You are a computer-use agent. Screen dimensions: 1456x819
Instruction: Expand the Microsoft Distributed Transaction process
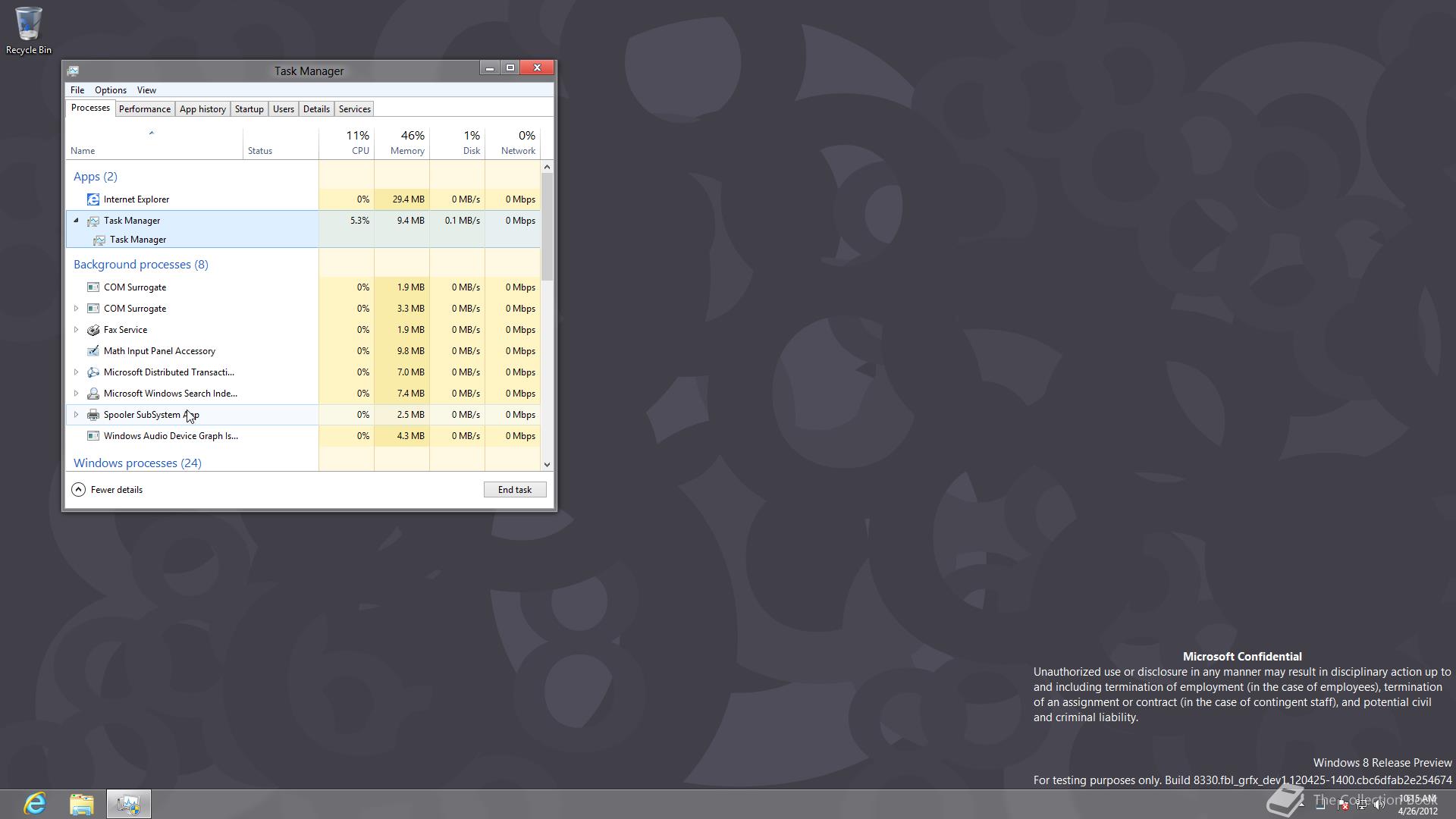click(76, 372)
